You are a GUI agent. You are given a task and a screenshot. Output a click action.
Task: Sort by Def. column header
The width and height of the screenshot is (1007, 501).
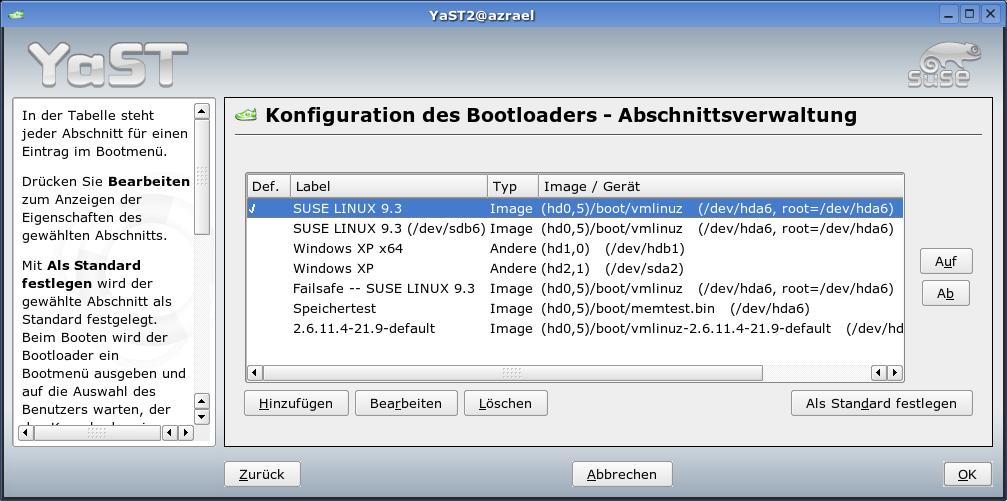click(x=268, y=186)
